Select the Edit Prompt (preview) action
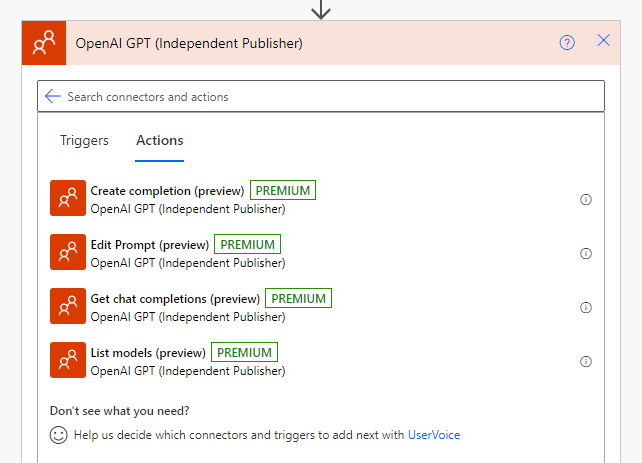 pyautogui.click(x=150, y=244)
